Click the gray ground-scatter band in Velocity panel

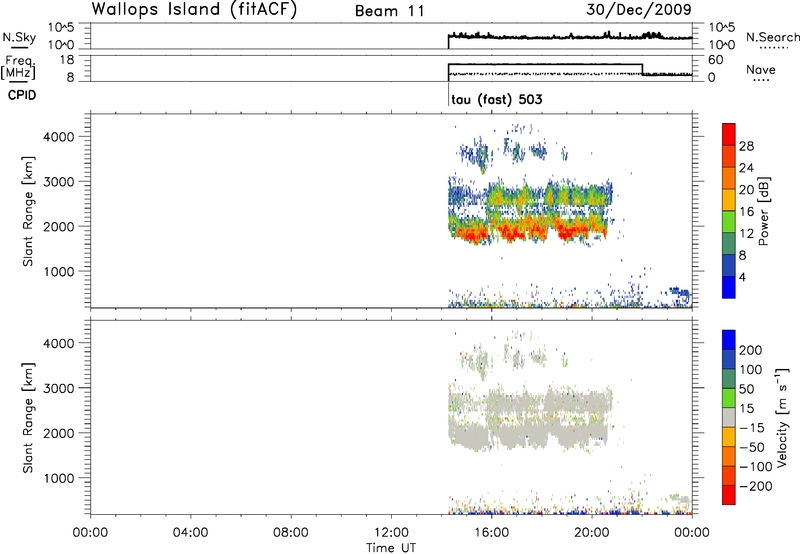pos(528,435)
